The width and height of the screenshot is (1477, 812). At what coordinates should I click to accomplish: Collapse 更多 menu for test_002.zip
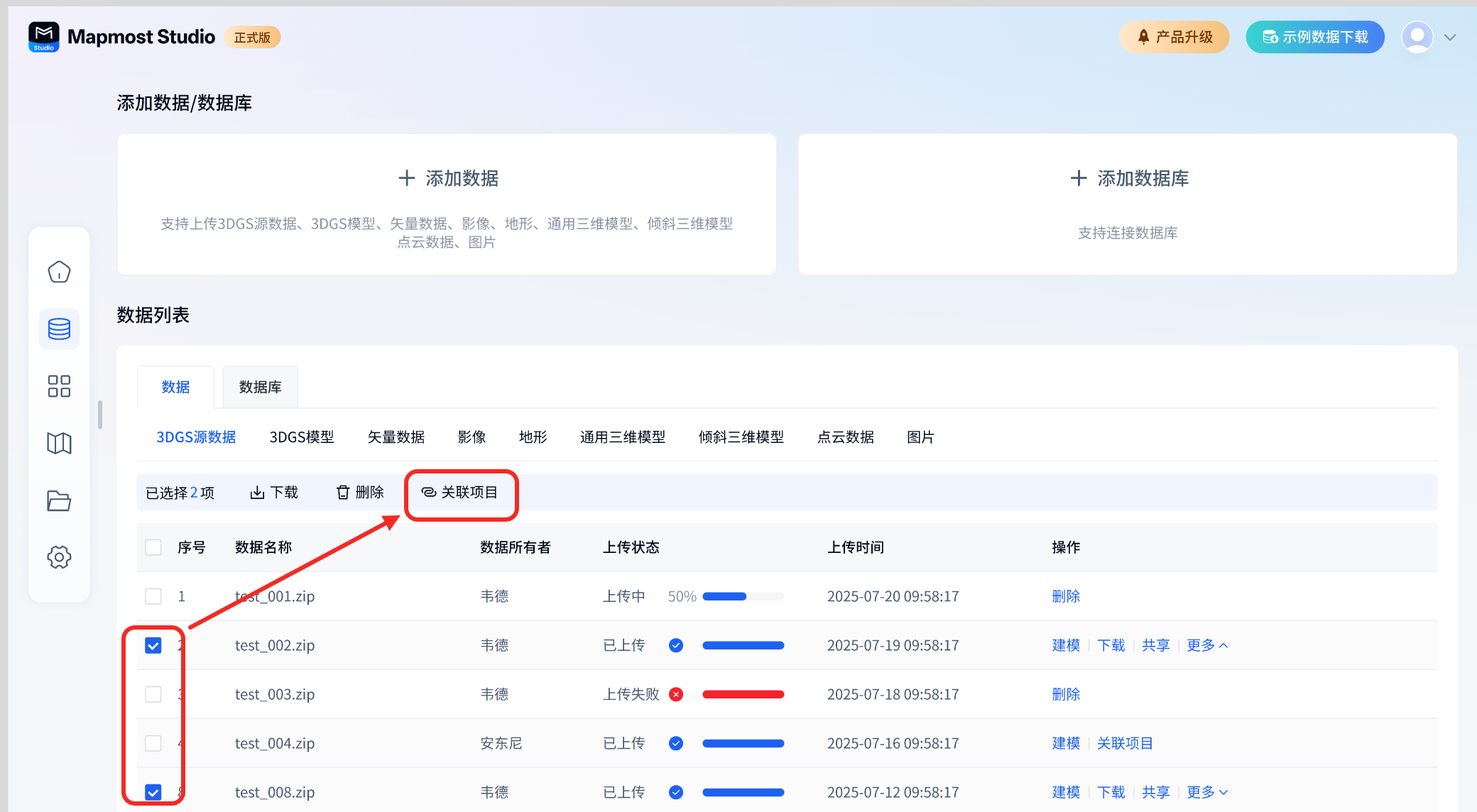[1207, 645]
